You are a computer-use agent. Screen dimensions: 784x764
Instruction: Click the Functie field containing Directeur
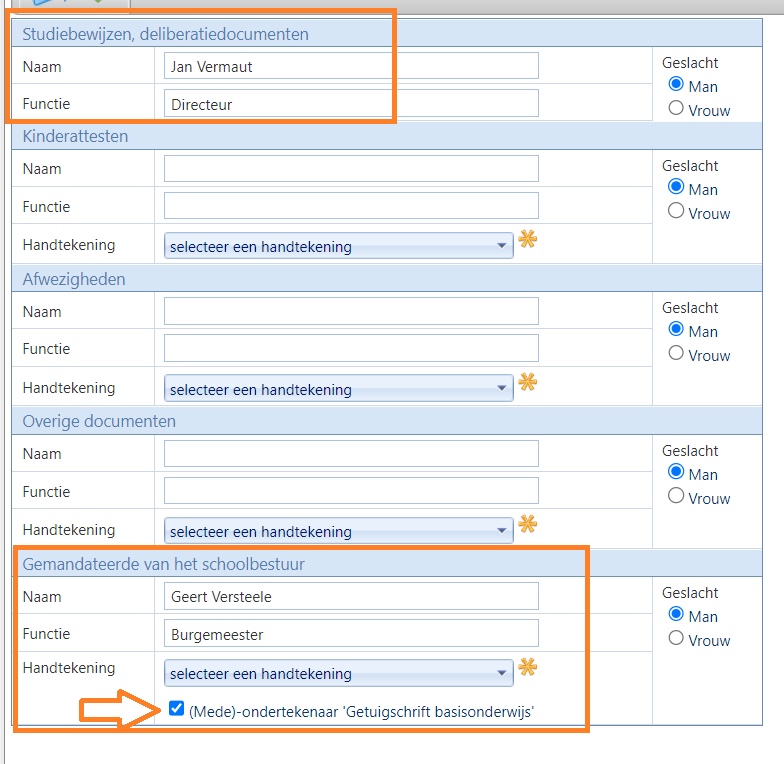pos(352,104)
